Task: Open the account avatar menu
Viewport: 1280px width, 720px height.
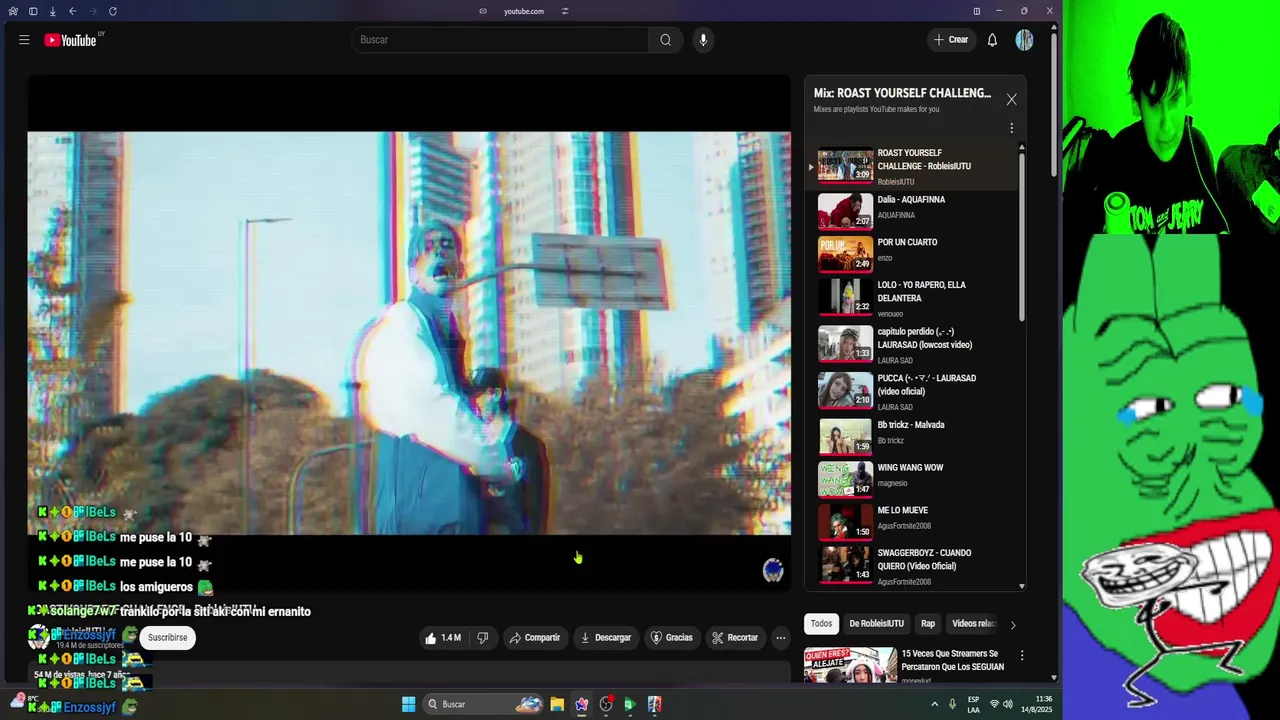Action: click(x=1024, y=40)
